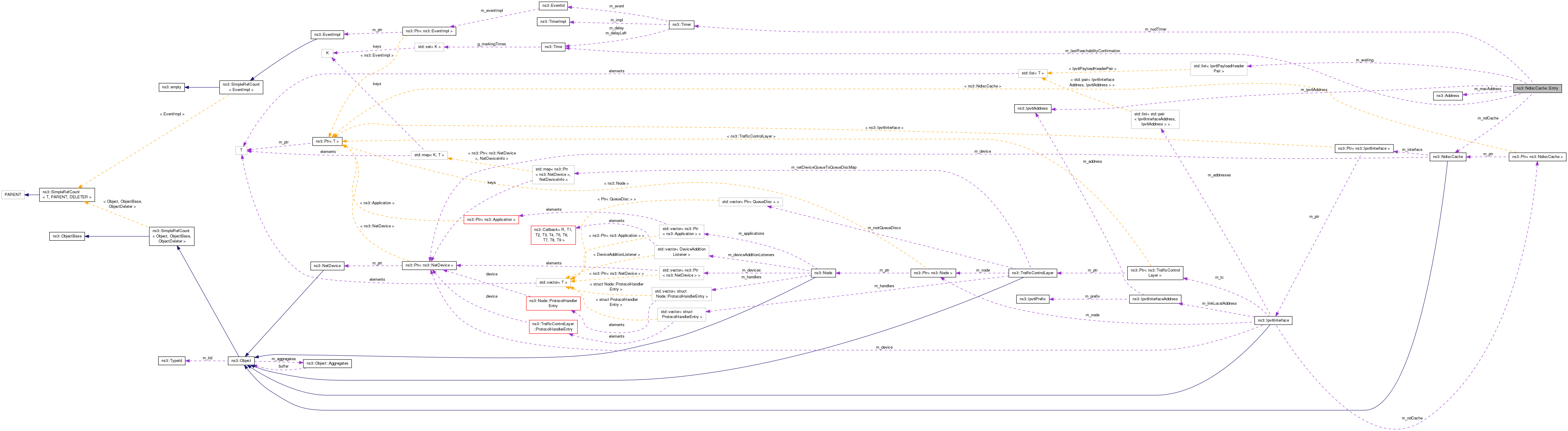Image resolution: width=1568 pixels, height=431 pixels.
Task: Click the std::map< K, T > node
Action: click(x=429, y=155)
